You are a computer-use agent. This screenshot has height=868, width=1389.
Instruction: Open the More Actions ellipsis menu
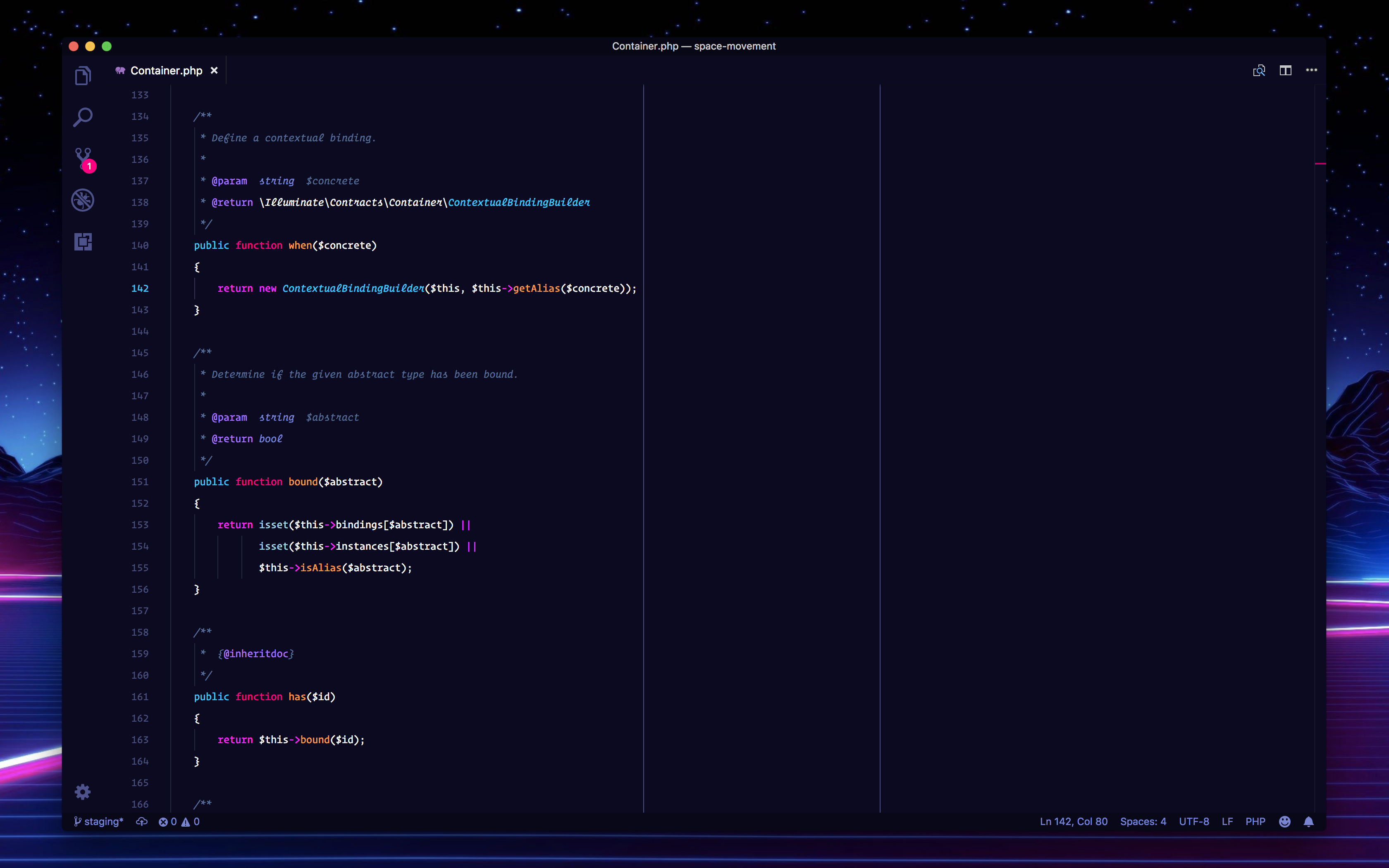1312,70
